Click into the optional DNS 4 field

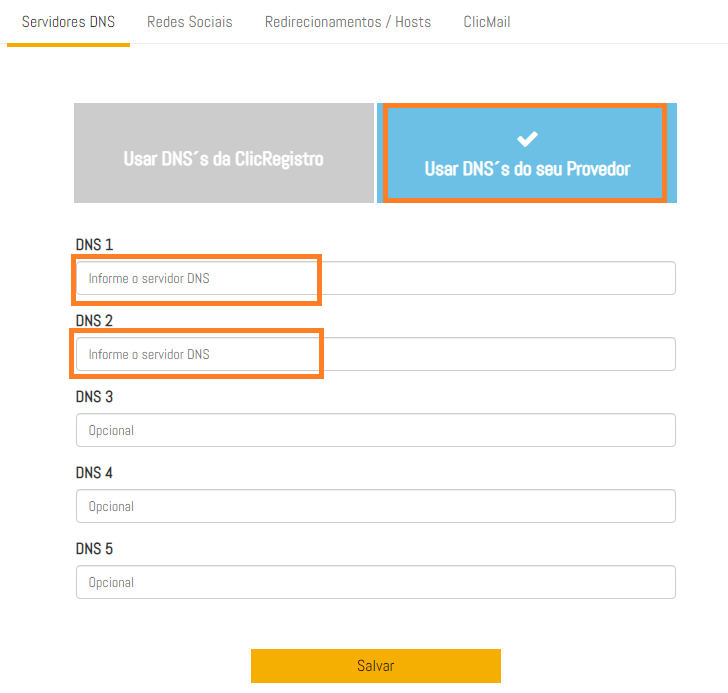[375, 506]
